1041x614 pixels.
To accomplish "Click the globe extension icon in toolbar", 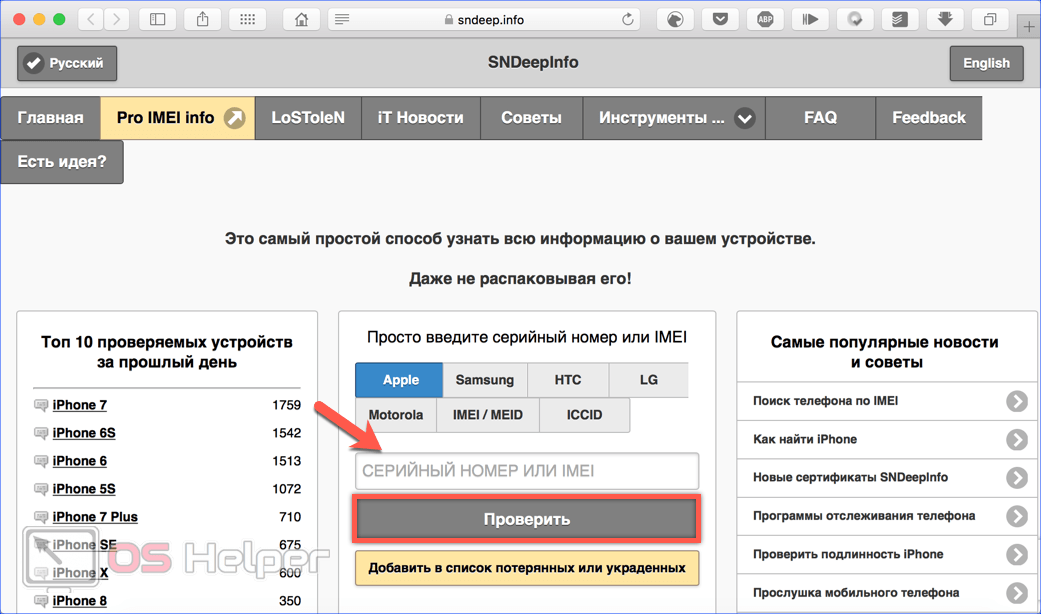I will point(675,19).
